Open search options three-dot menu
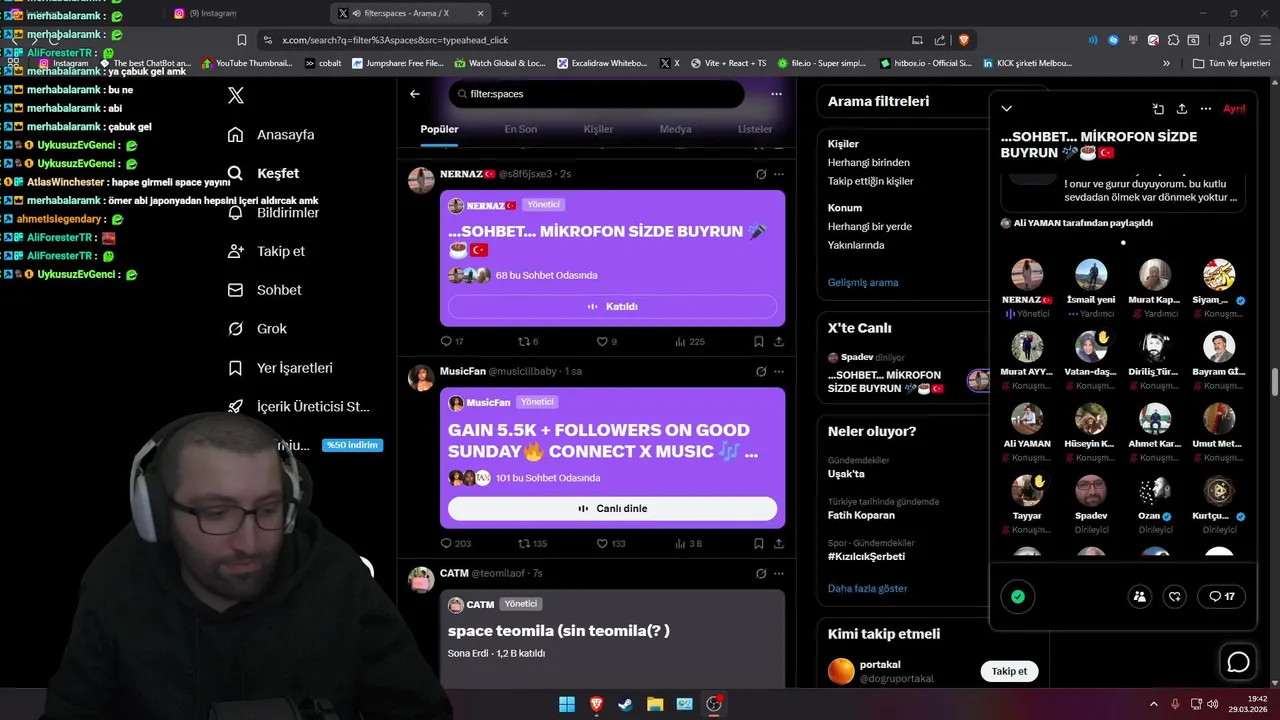Viewport: 1280px width, 720px height. pos(776,94)
